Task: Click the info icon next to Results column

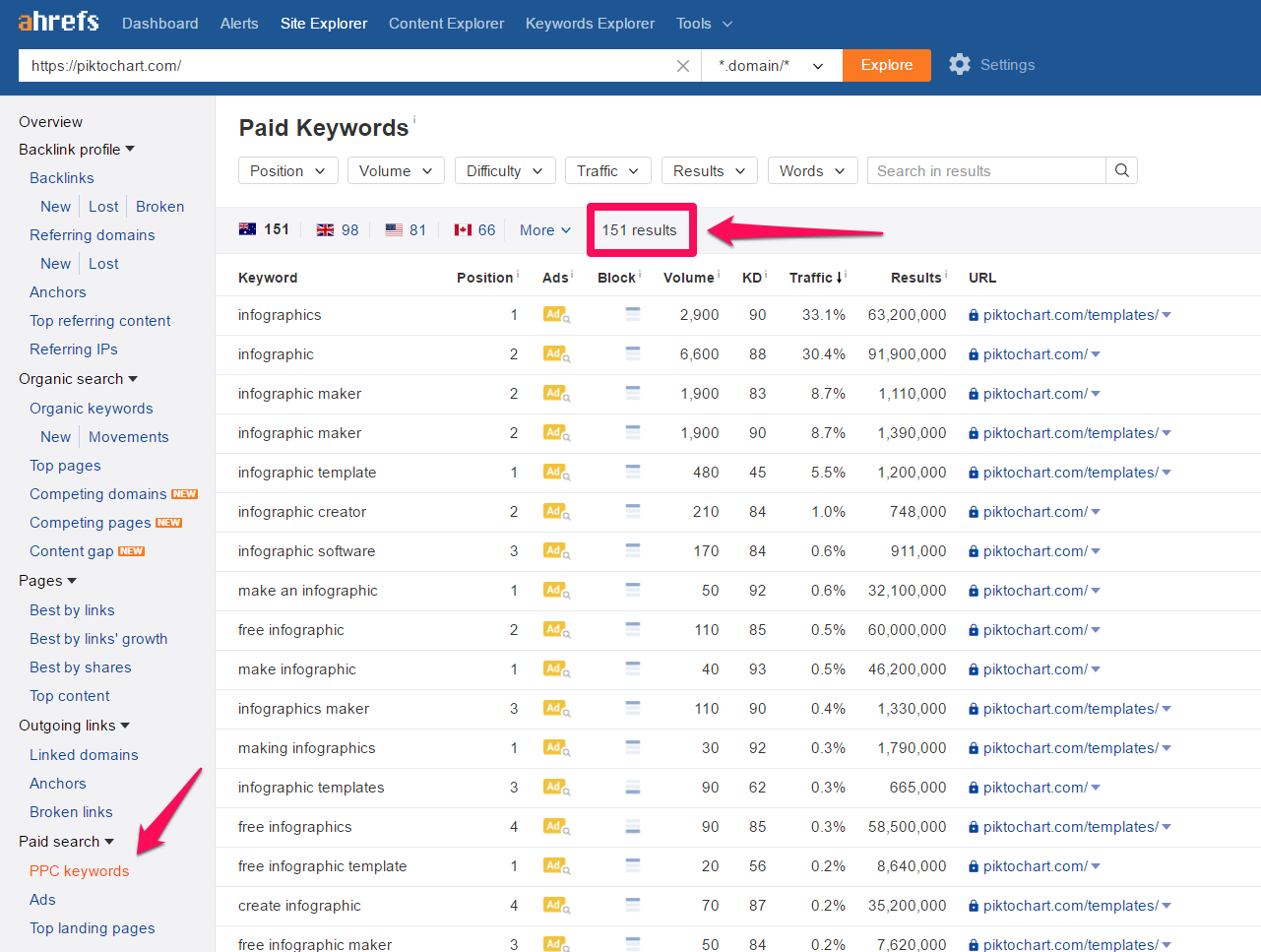Action: (x=946, y=274)
